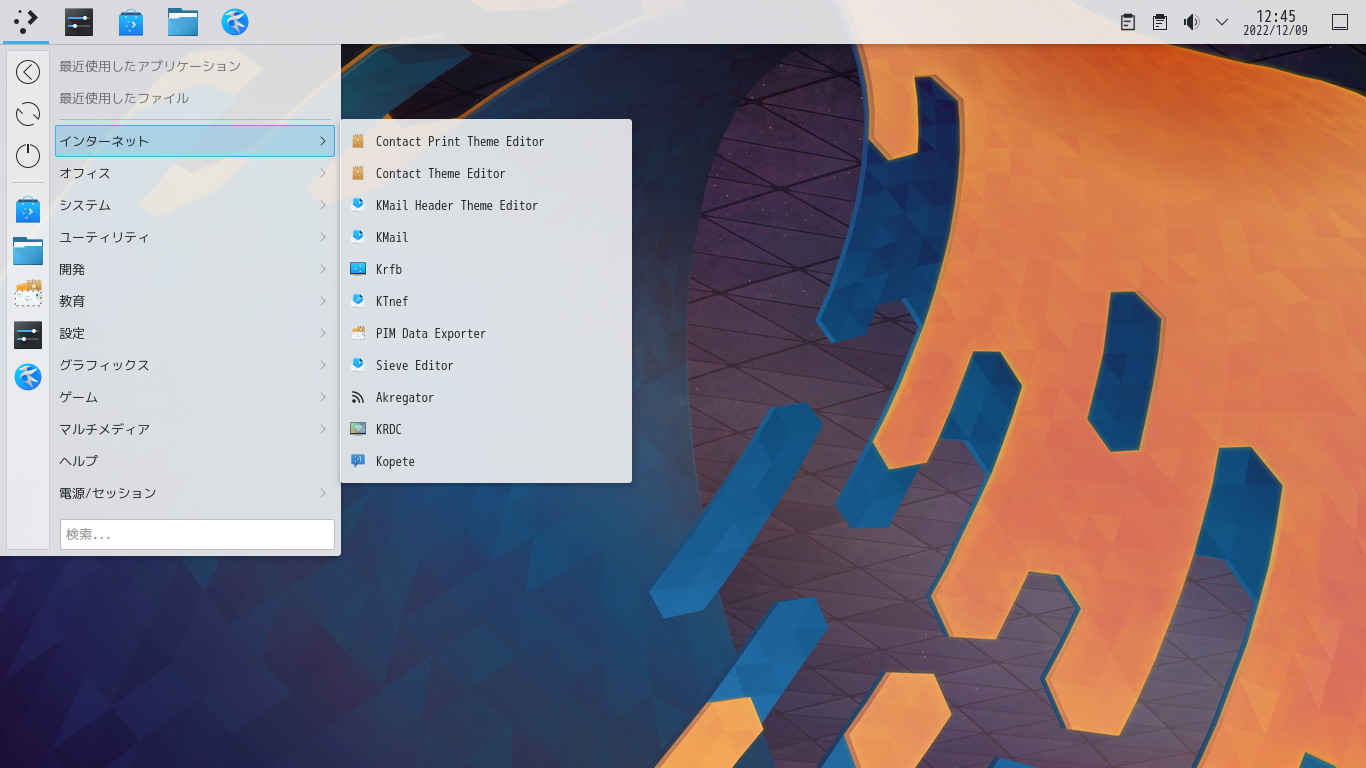Open the file manager from the launcher favorites sidebar
Viewport: 1366px width, 768px height.
pos(28,251)
